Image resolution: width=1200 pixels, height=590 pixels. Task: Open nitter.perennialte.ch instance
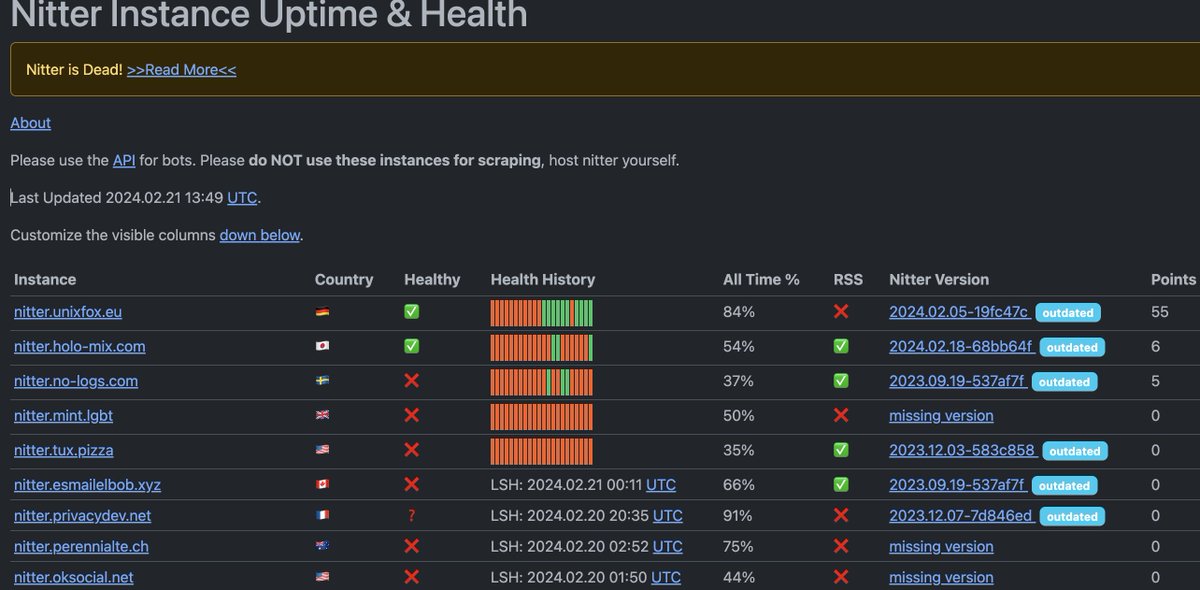pos(81,547)
